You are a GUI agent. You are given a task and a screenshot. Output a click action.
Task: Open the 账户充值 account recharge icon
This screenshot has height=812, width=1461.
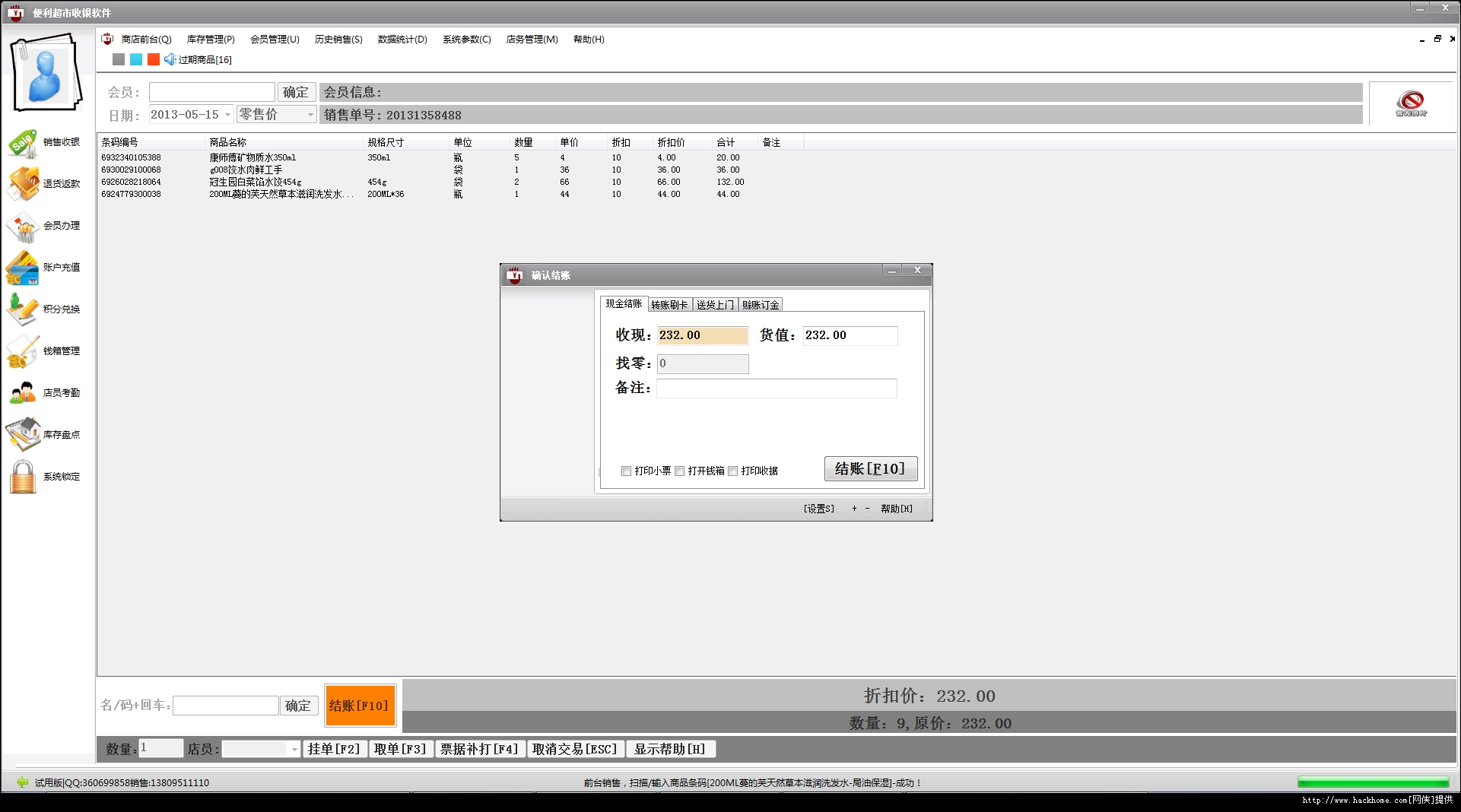(24, 268)
